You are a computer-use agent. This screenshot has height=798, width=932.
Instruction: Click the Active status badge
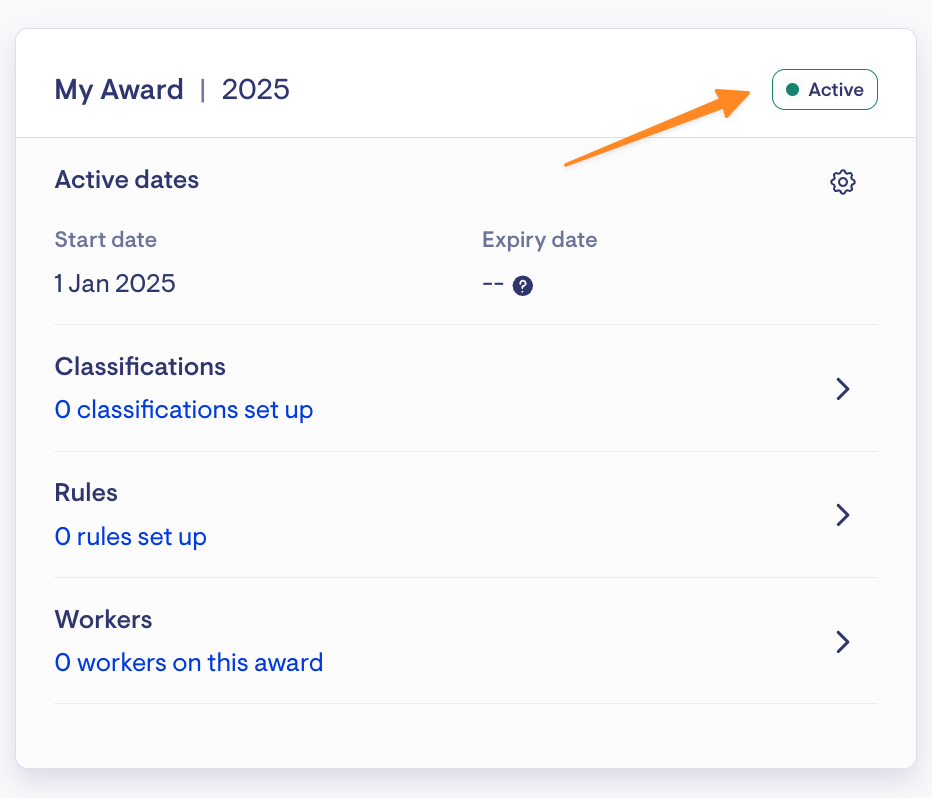pyautogui.click(x=824, y=90)
